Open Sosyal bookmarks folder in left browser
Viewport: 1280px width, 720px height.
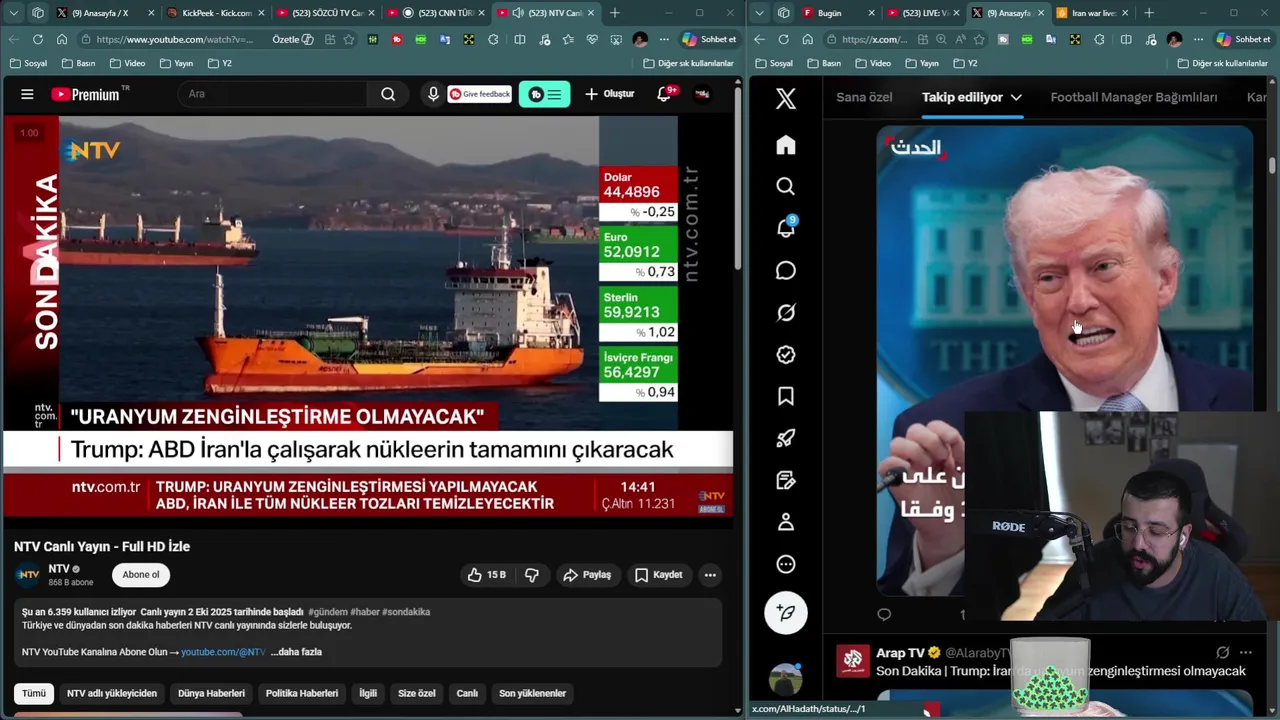pyautogui.click(x=28, y=63)
